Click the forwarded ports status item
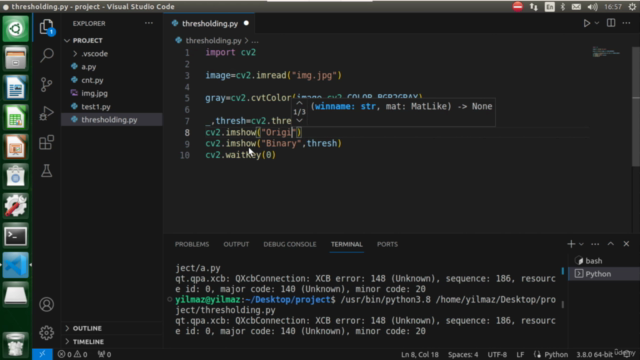This screenshot has height=360, width=640. [104, 354]
